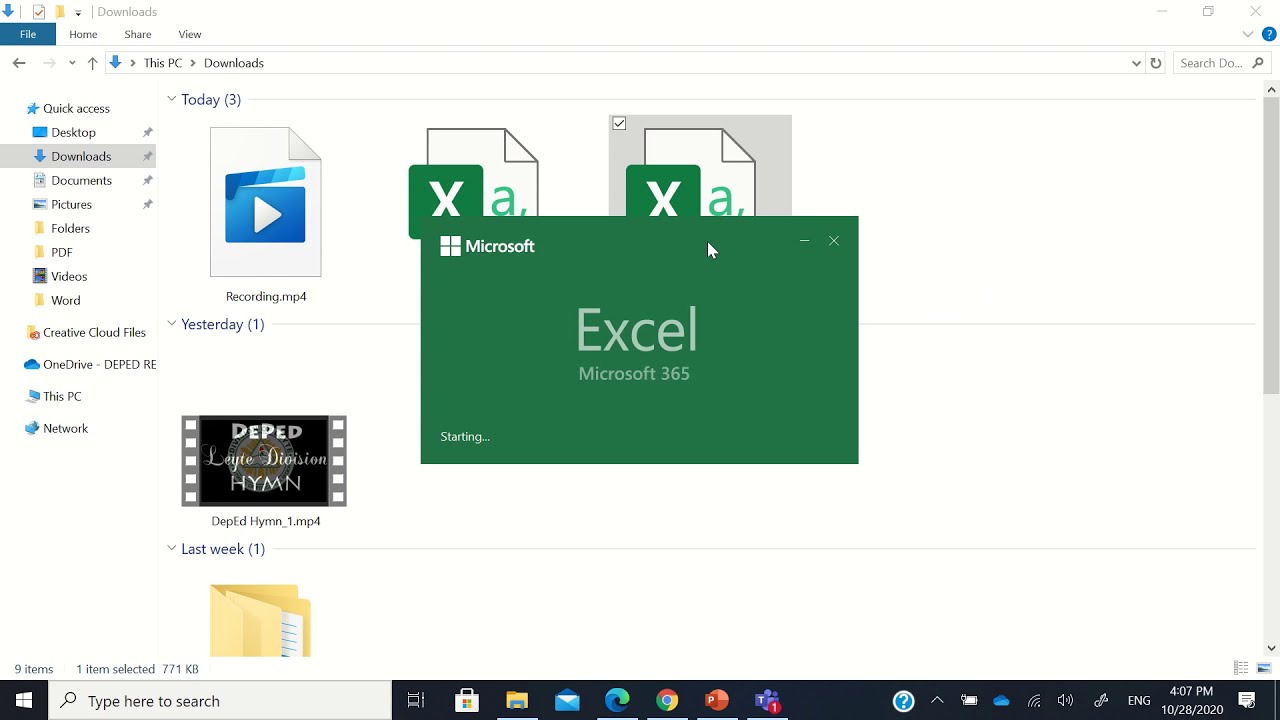
Task: Collapse the Today (3) group
Action: (172, 99)
